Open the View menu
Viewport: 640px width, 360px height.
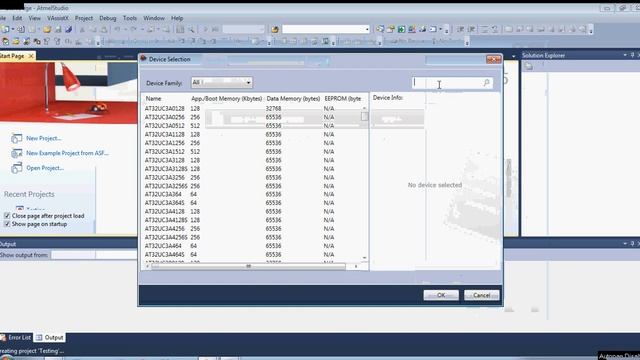35,18
